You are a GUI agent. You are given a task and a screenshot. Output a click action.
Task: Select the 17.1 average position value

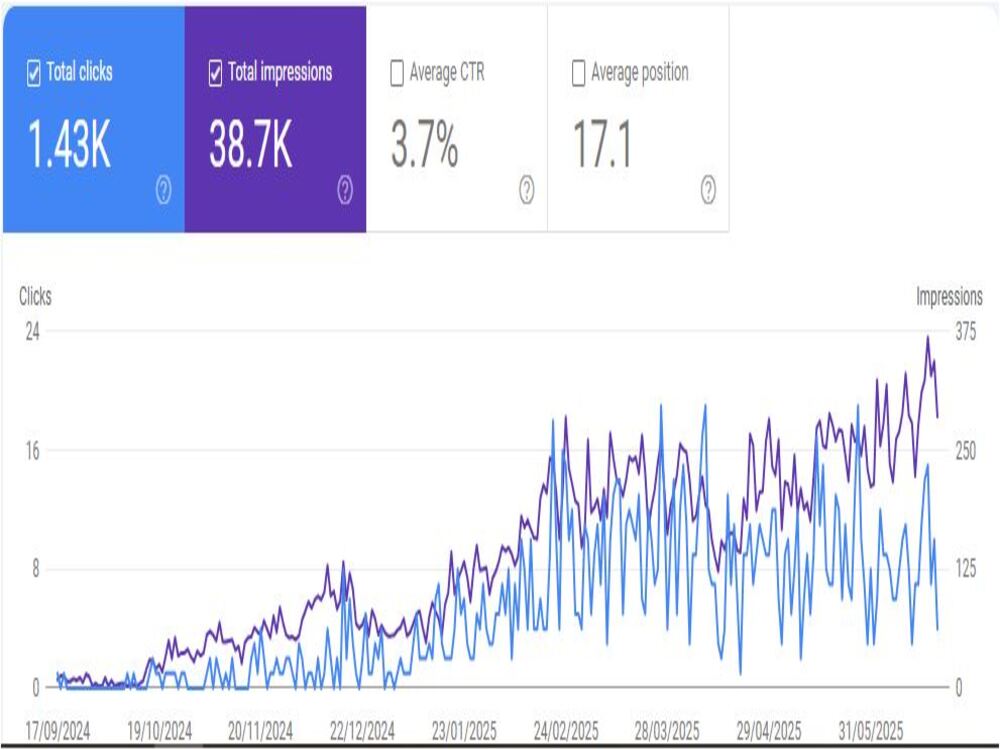coord(603,145)
